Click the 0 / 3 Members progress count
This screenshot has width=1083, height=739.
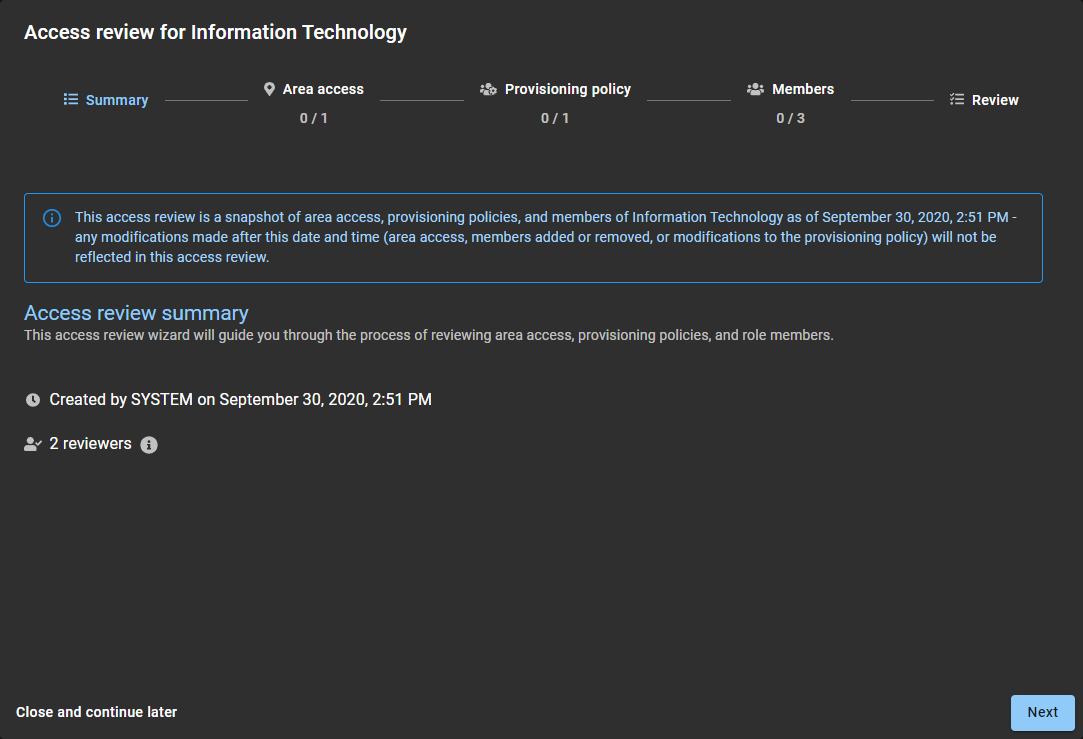point(790,118)
